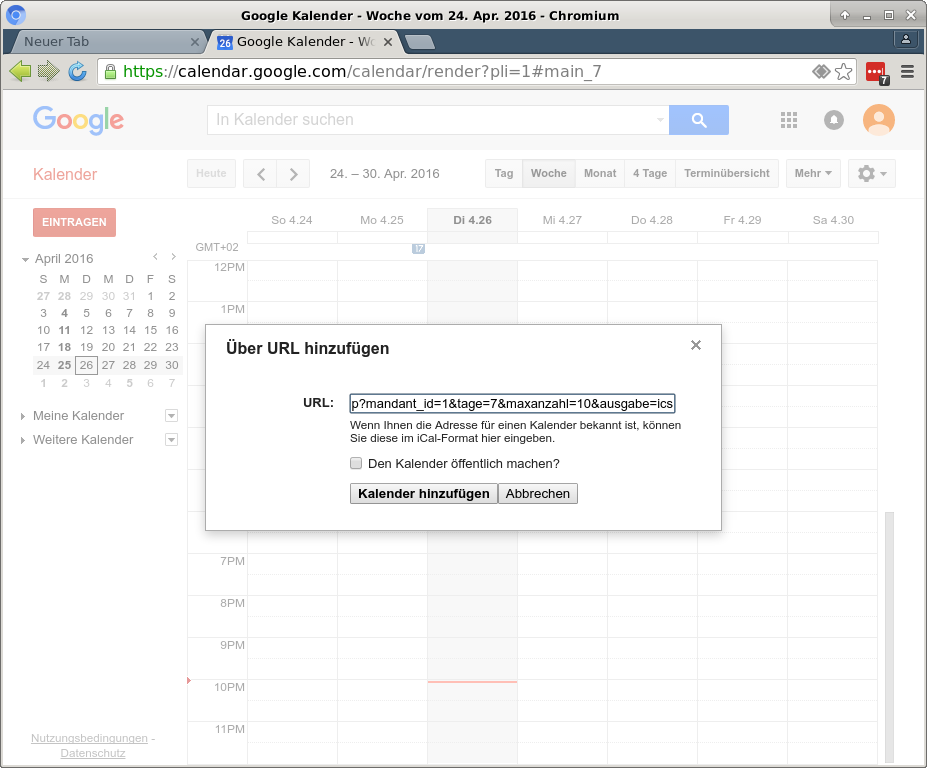This screenshot has height=768, width=927.
Task: Click the red extension icon with badge 7
Action: coord(877,72)
